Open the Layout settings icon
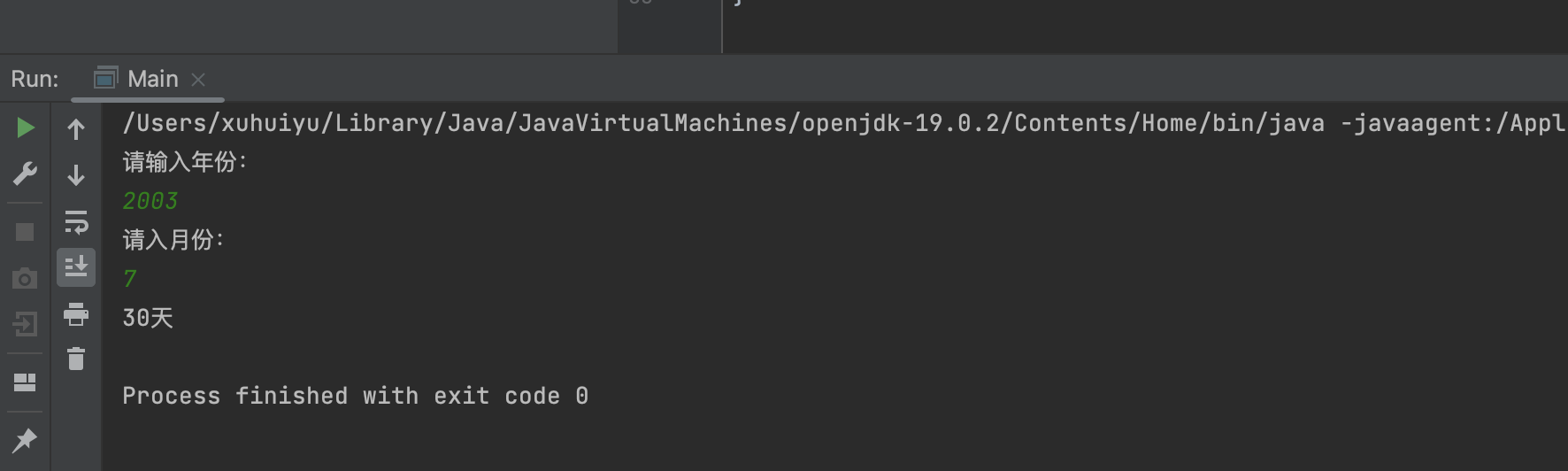 [25, 382]
